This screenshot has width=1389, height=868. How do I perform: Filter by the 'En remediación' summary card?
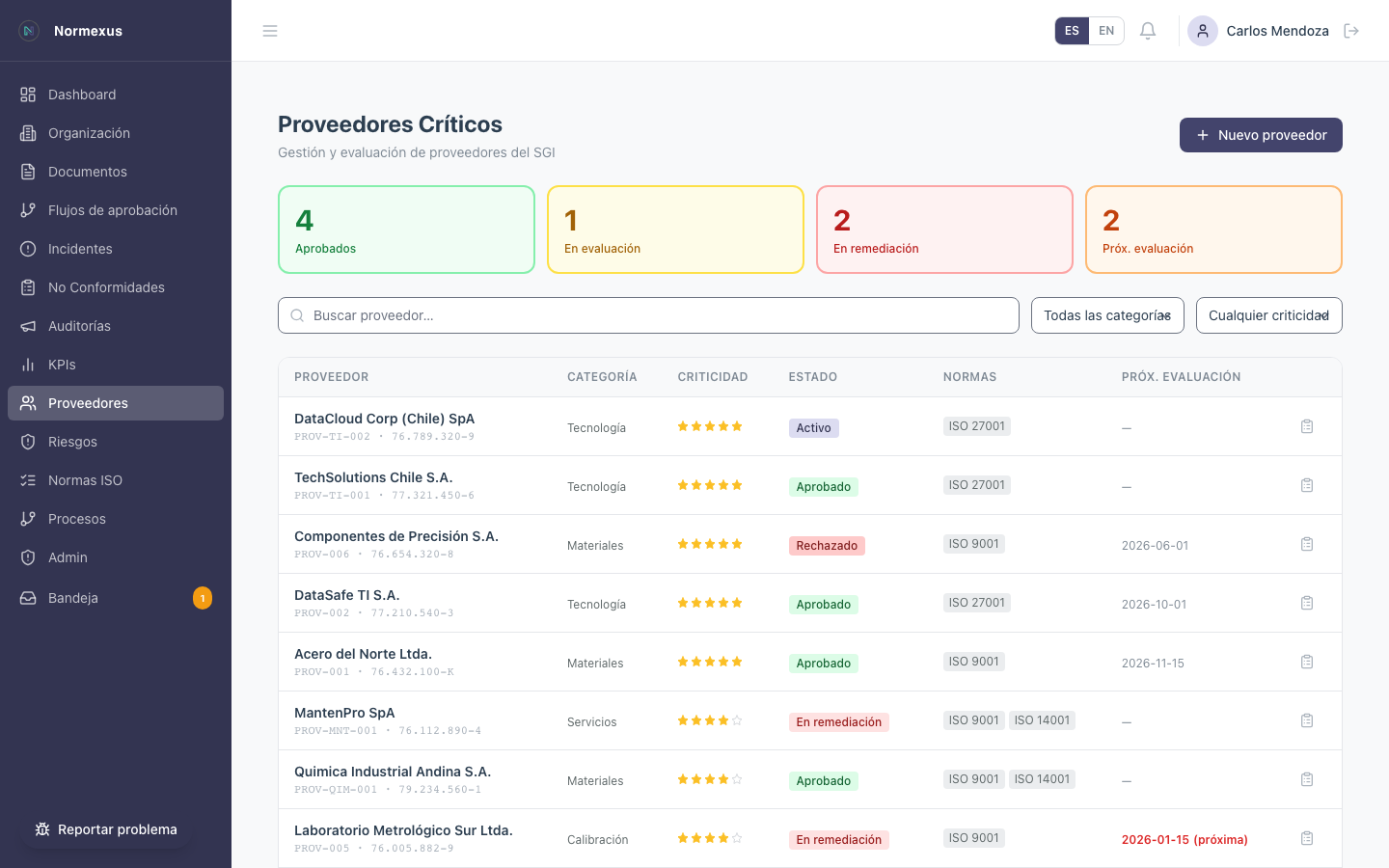(944, 230)
